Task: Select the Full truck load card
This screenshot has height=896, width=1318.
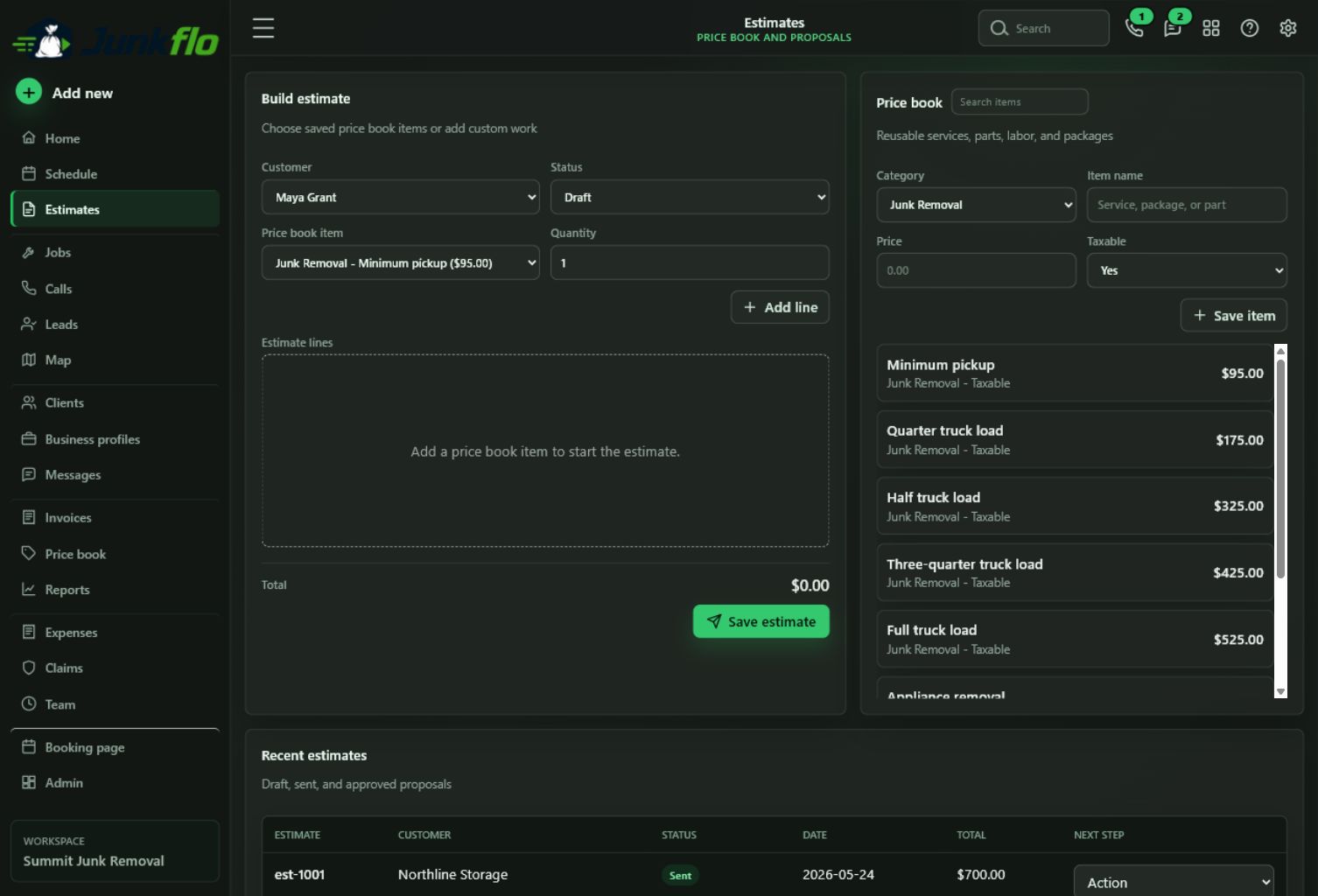Action: point(1075,639)
